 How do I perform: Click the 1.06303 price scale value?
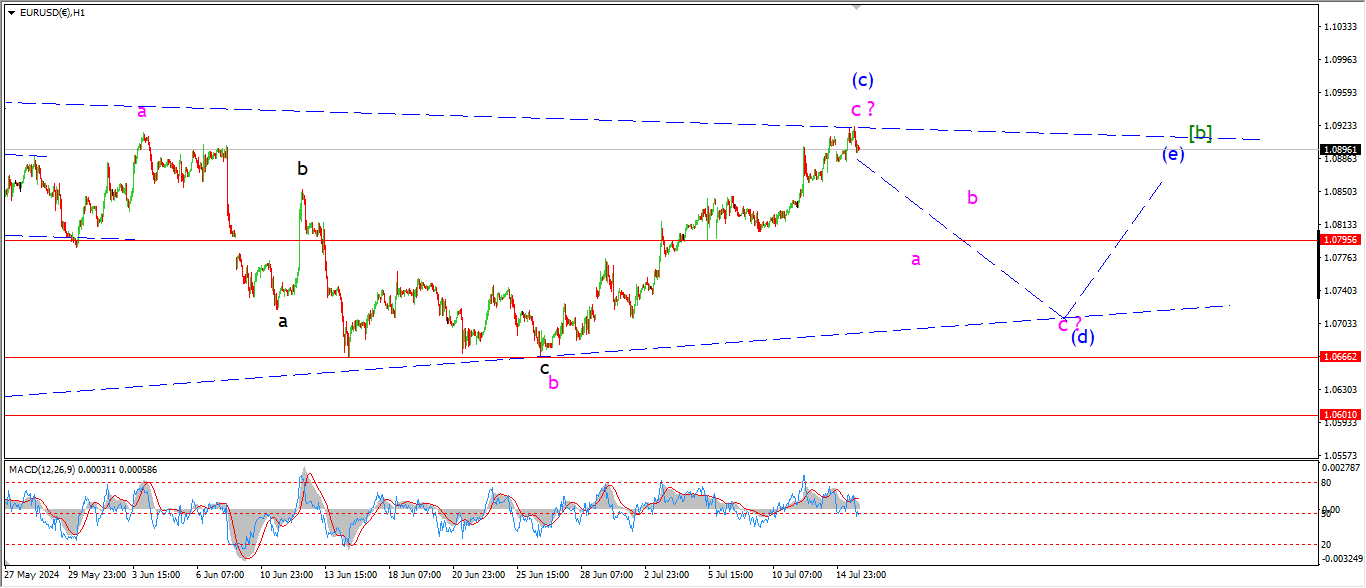coord(1339,389)
